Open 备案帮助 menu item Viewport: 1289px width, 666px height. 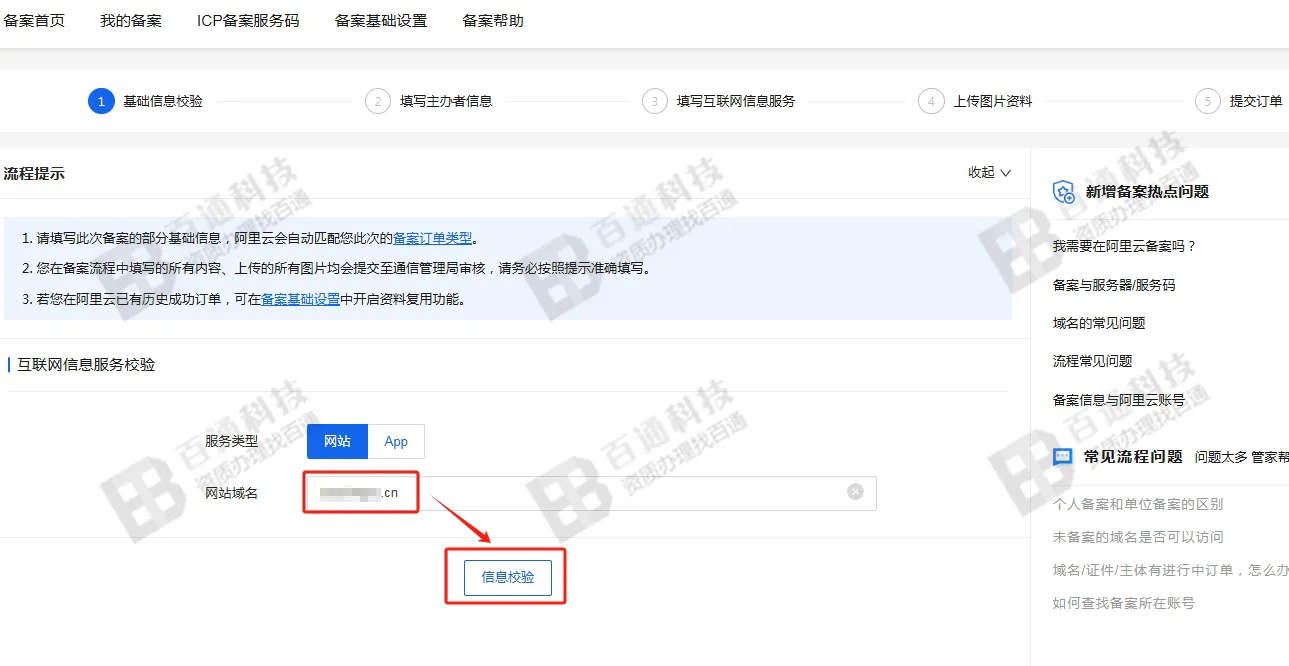(x=493, y=21)
